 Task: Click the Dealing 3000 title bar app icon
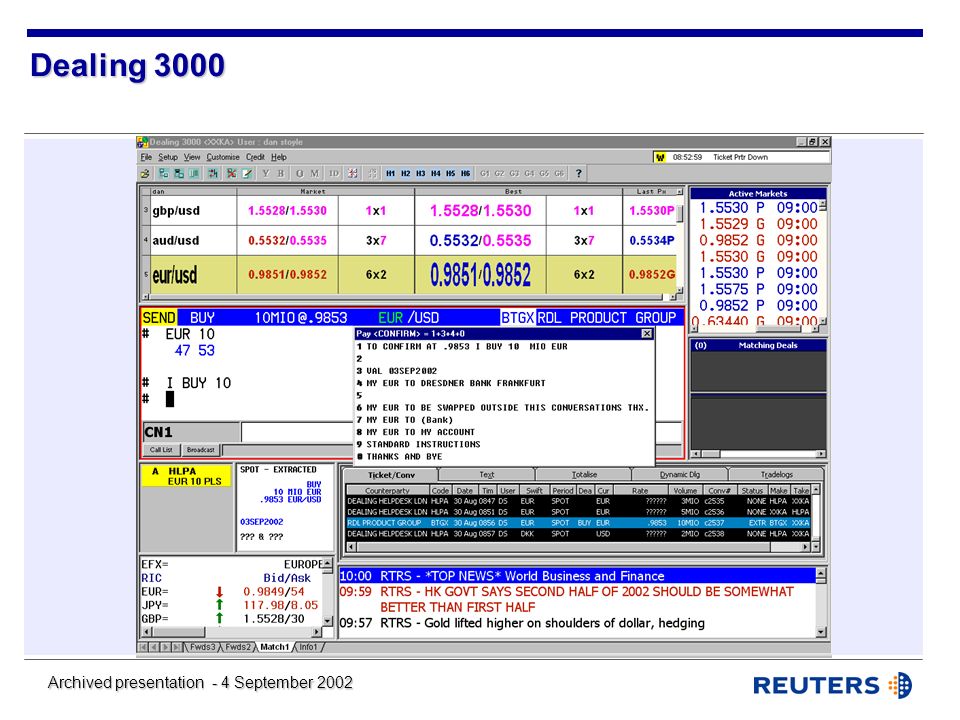[x=143, y=142]
